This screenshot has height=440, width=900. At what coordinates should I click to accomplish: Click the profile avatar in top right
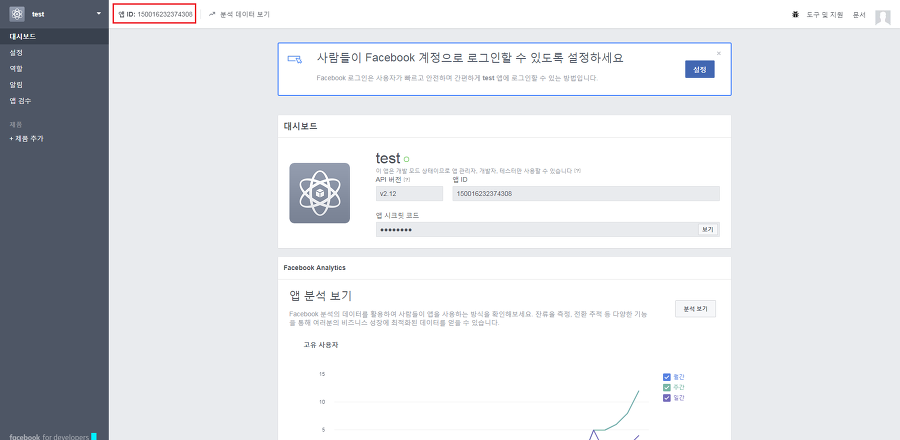point(882,17)
